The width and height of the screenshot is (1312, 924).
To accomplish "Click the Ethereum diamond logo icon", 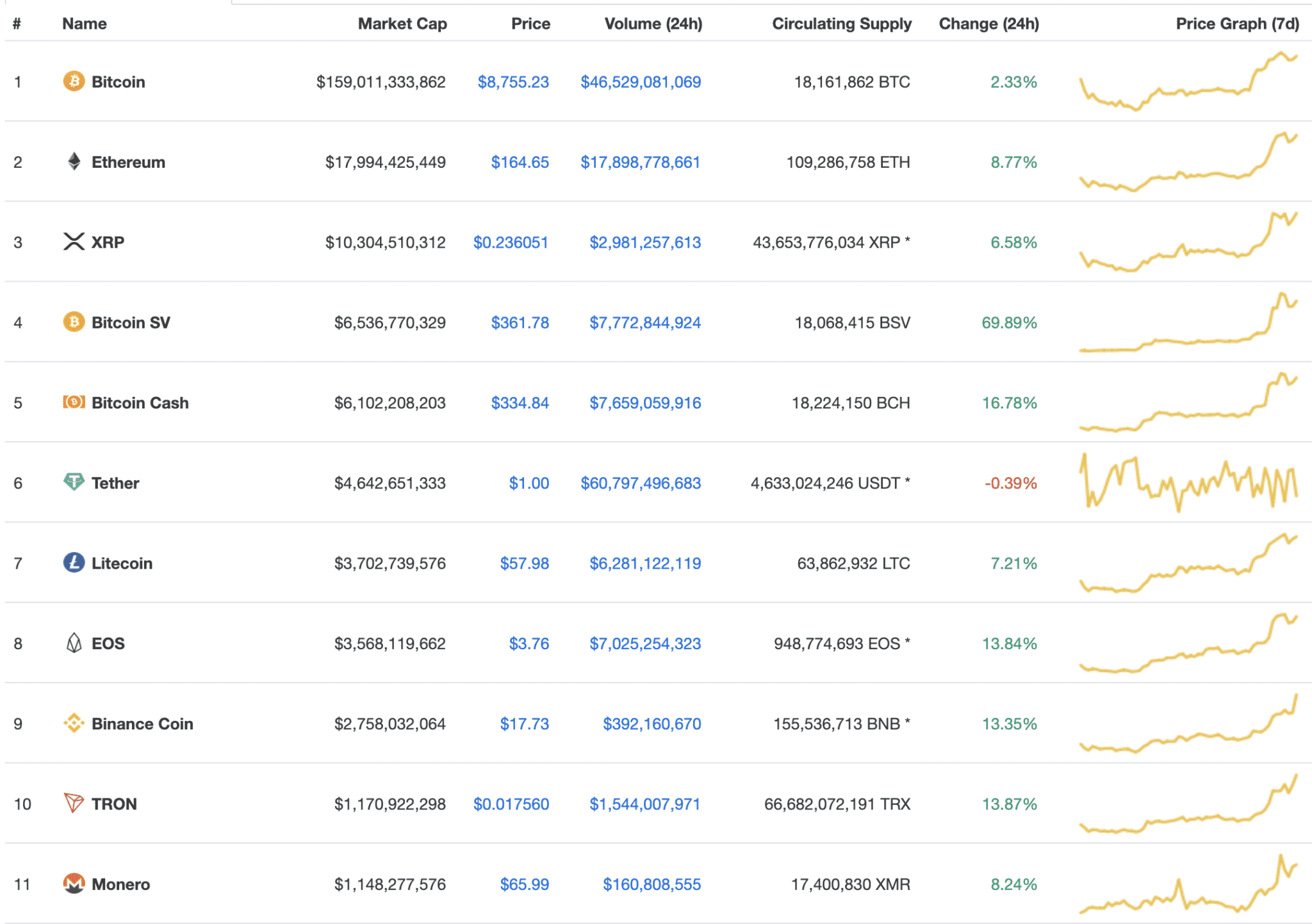I will coord(74,161).
